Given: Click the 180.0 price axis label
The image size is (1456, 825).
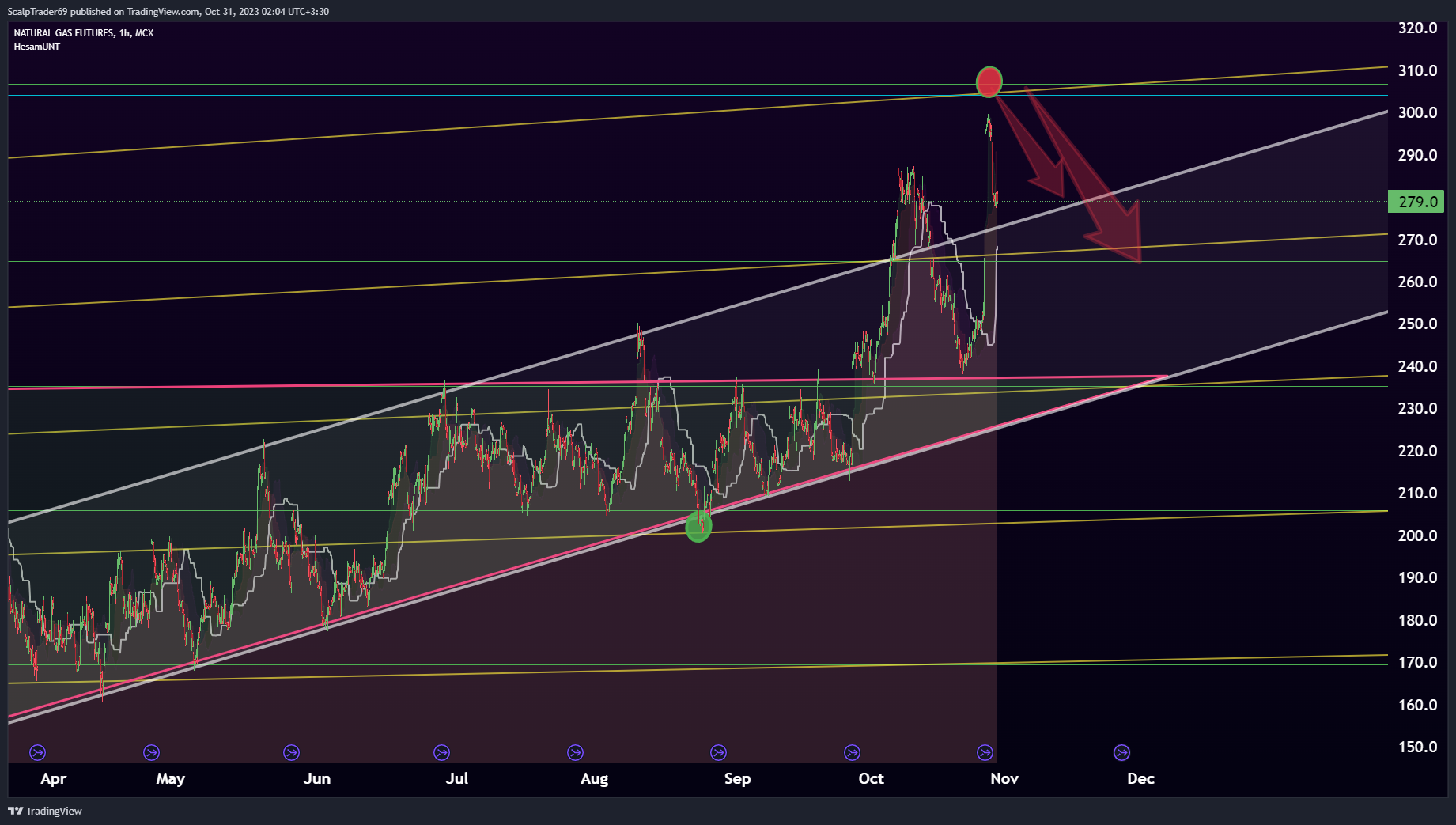Looking at the screenshot, I should pyautogui.click(x=1417, y=620).
